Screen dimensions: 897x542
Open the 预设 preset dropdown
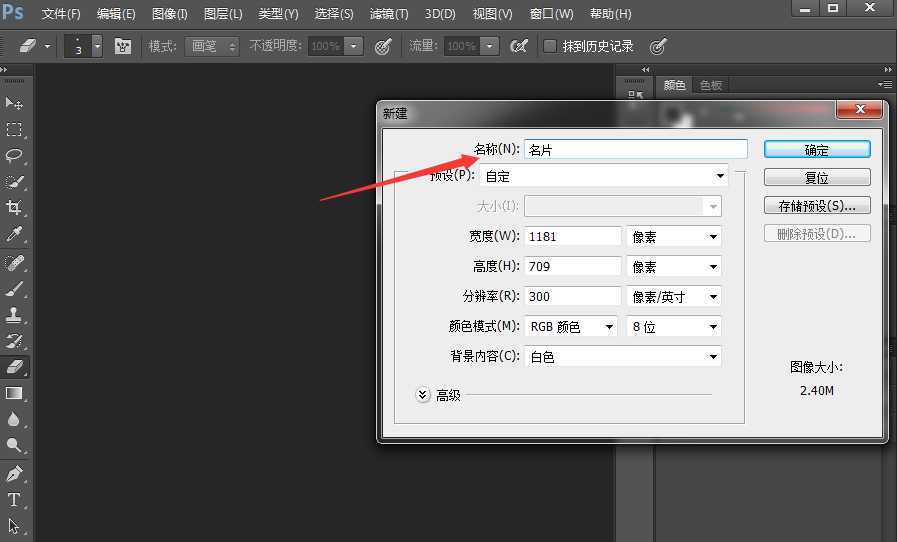coord(604,176)
